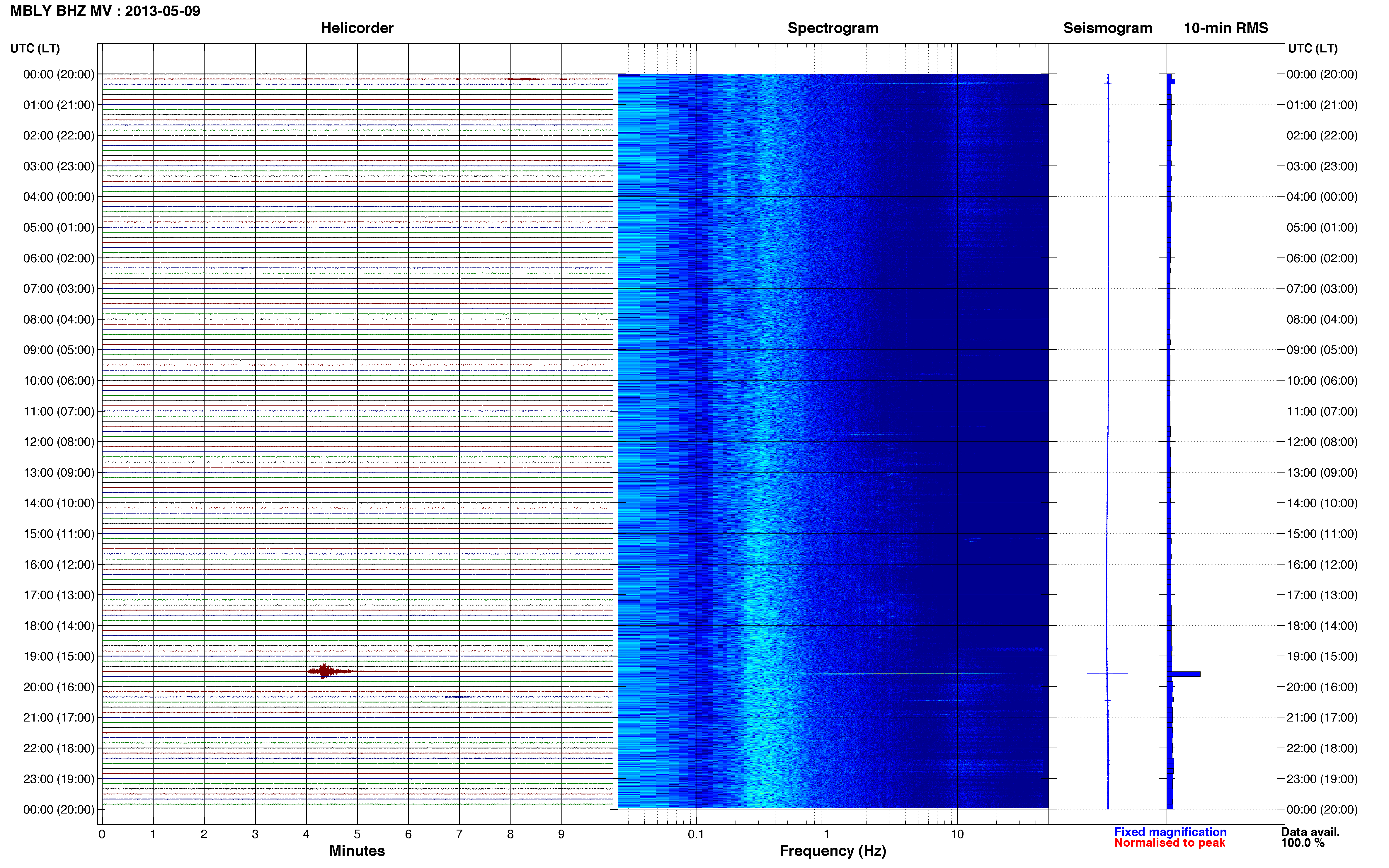This screenshot has height=868, width=1389.
Task: Click the '4' tick on the Minutes axis
Action: coord(306,834)
